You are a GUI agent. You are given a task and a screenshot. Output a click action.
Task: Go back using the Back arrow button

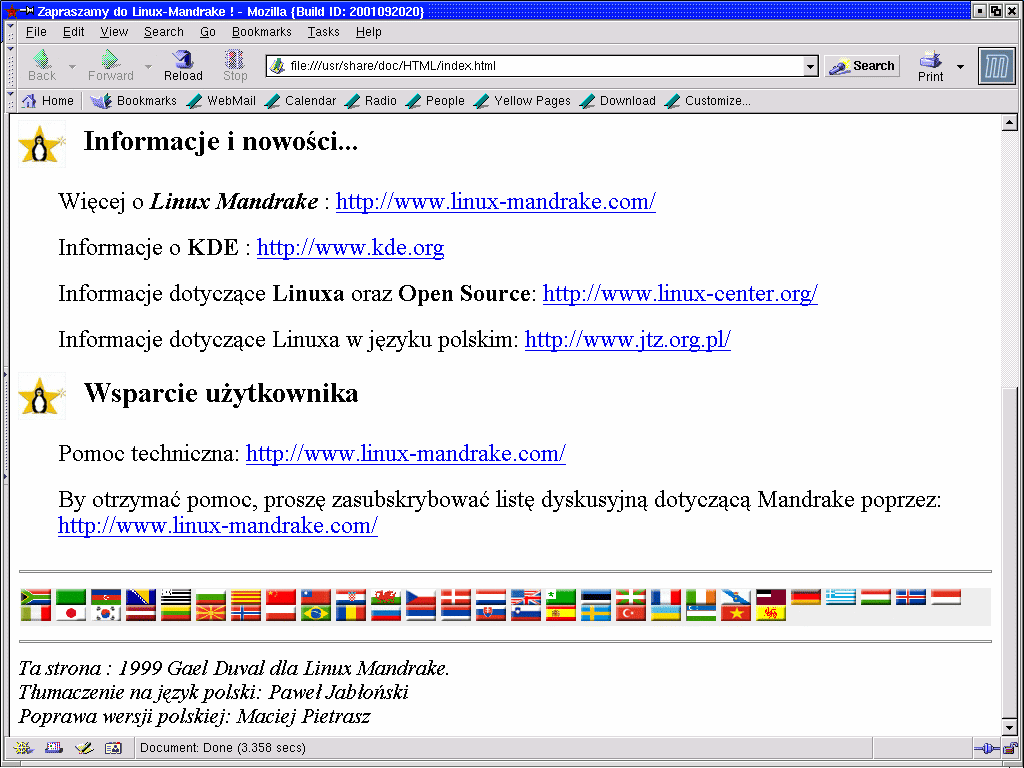coord(42,65)
